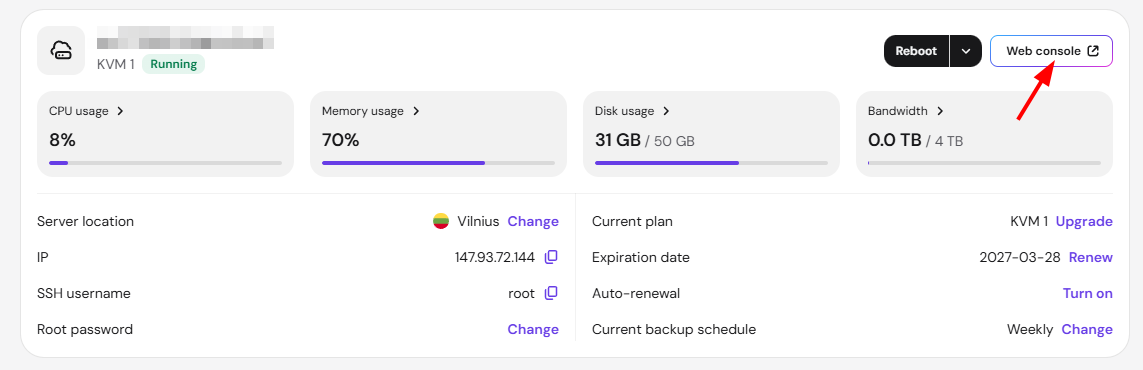The height and width of the screenshot is (370, 1143).
Task: Turn on auto-renewal
Action: (x=1088, y=294)
